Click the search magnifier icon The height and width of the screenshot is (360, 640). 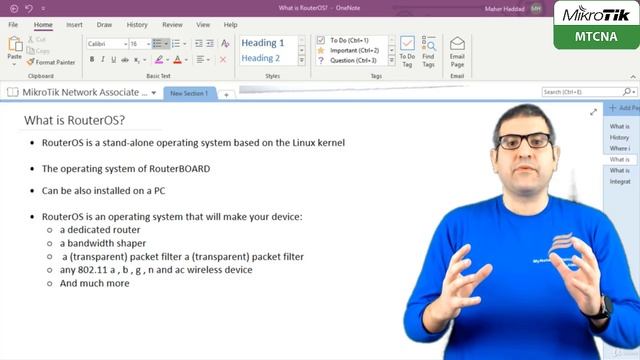(627, 92)
